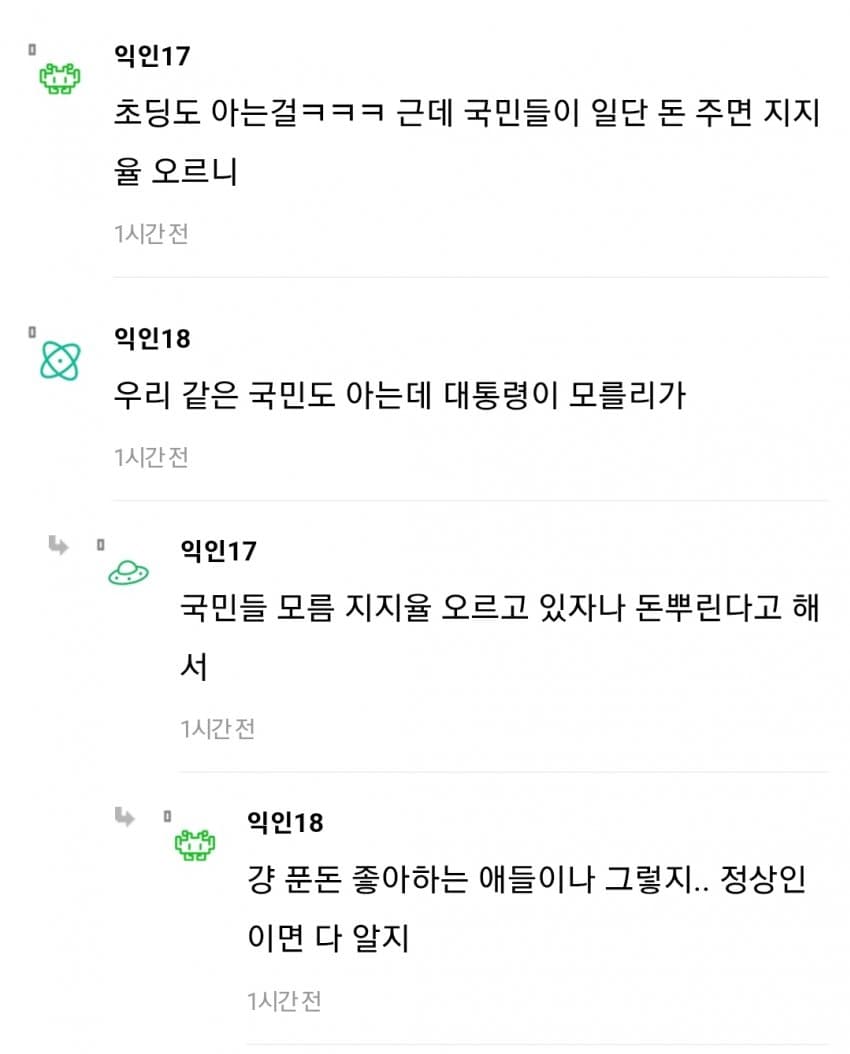
Task: Select the 익인18 username above '걍 푼돈 좋아하는'
Action: pyautogui.click(x=285, y=822)
